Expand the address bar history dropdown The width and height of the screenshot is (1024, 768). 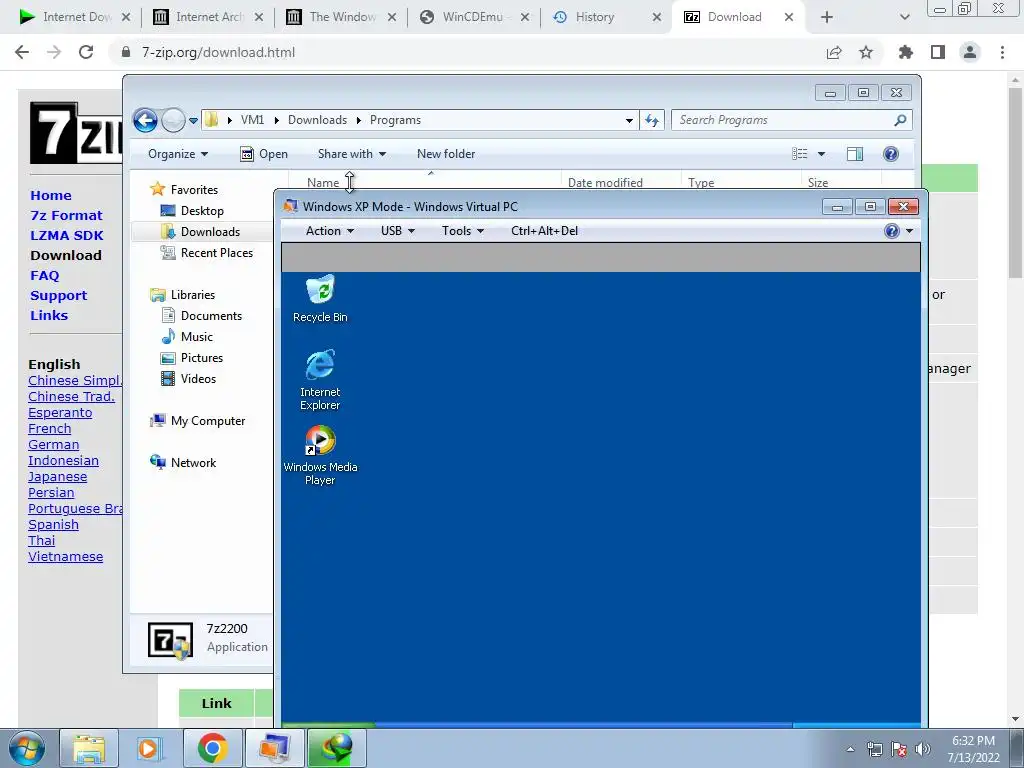[629, 120]
